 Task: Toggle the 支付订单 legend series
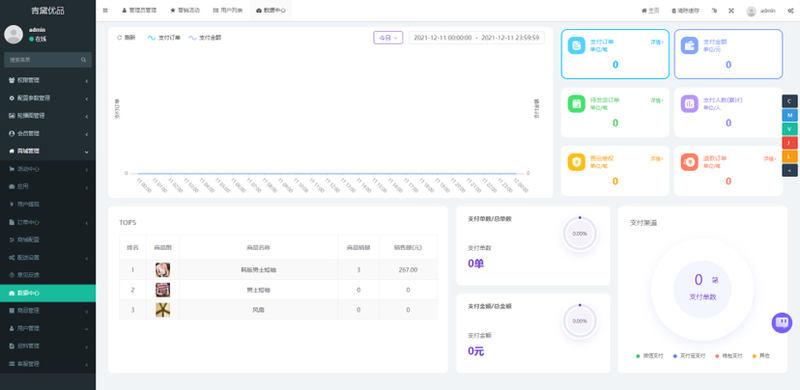[164, 38]
